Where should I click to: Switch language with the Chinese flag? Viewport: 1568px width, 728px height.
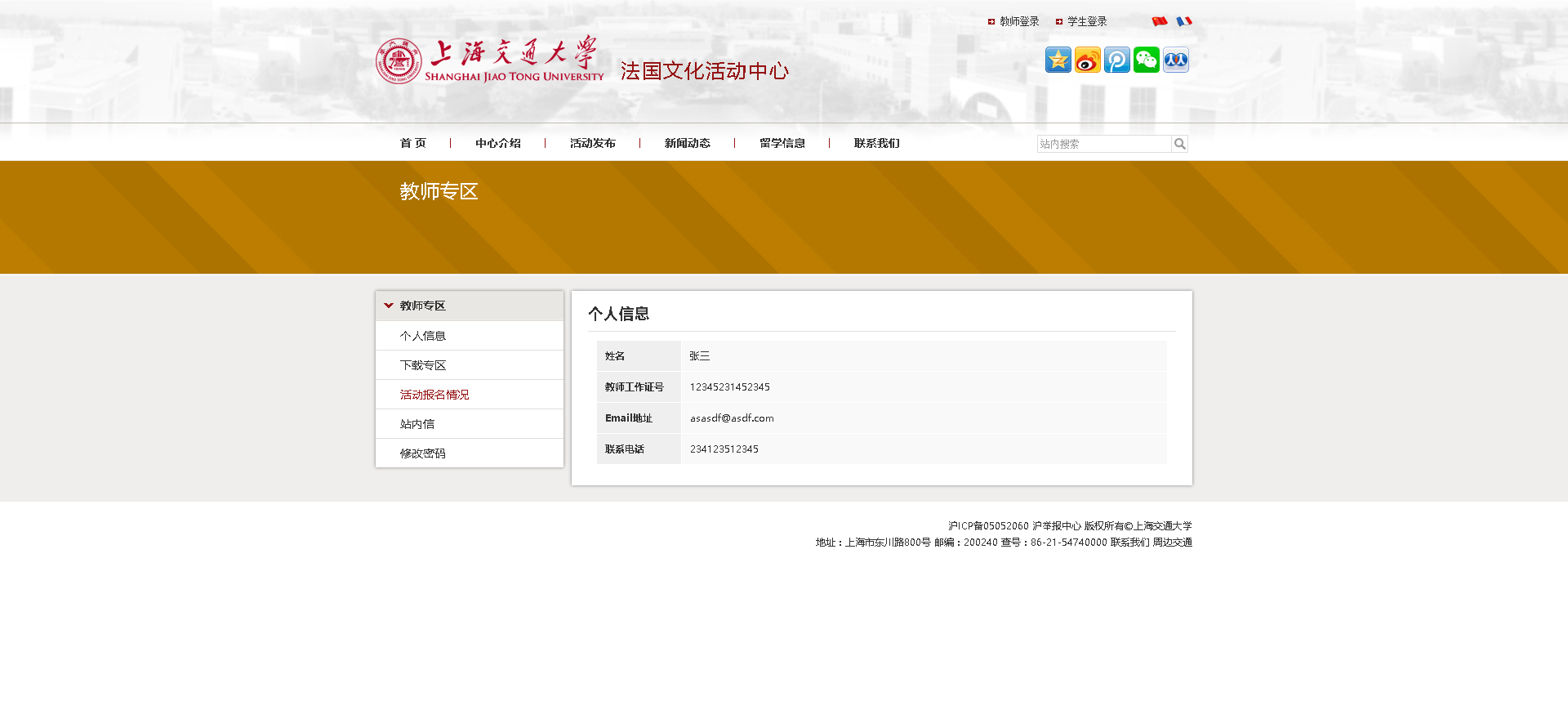tap(1159, 21)
